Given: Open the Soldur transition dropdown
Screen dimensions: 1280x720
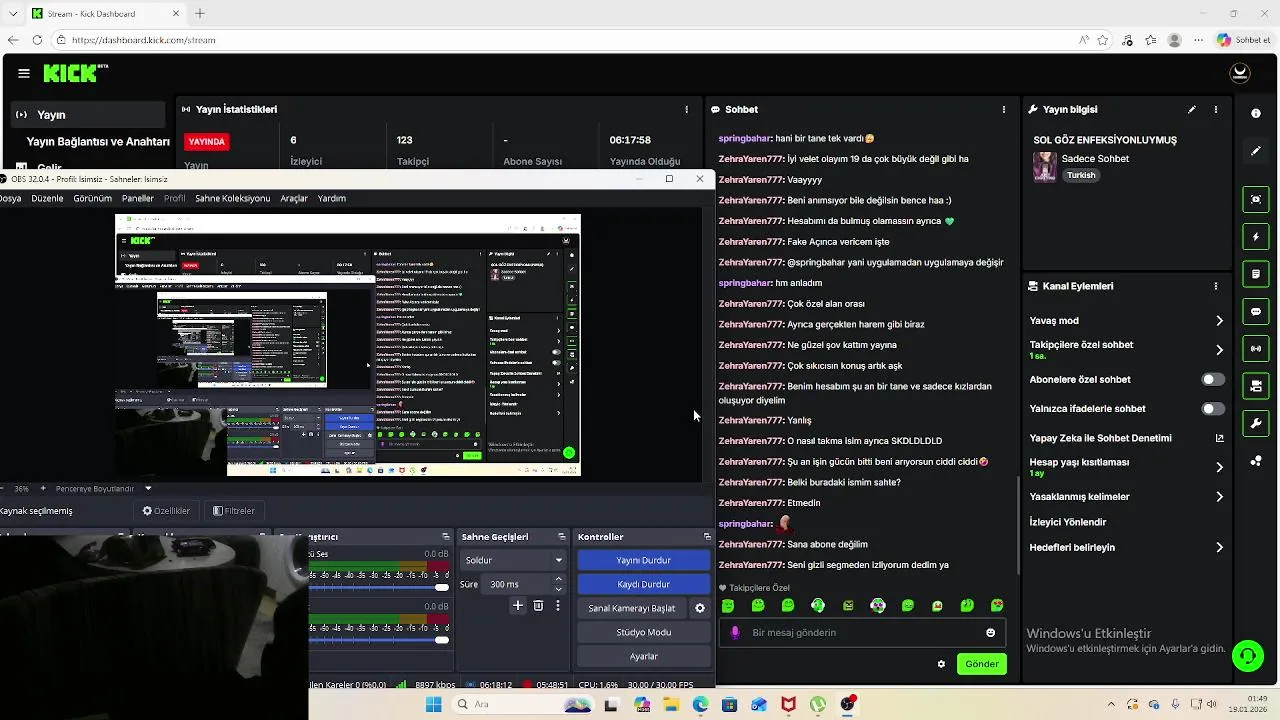Looking at the screenshot, I should point(513,560).
